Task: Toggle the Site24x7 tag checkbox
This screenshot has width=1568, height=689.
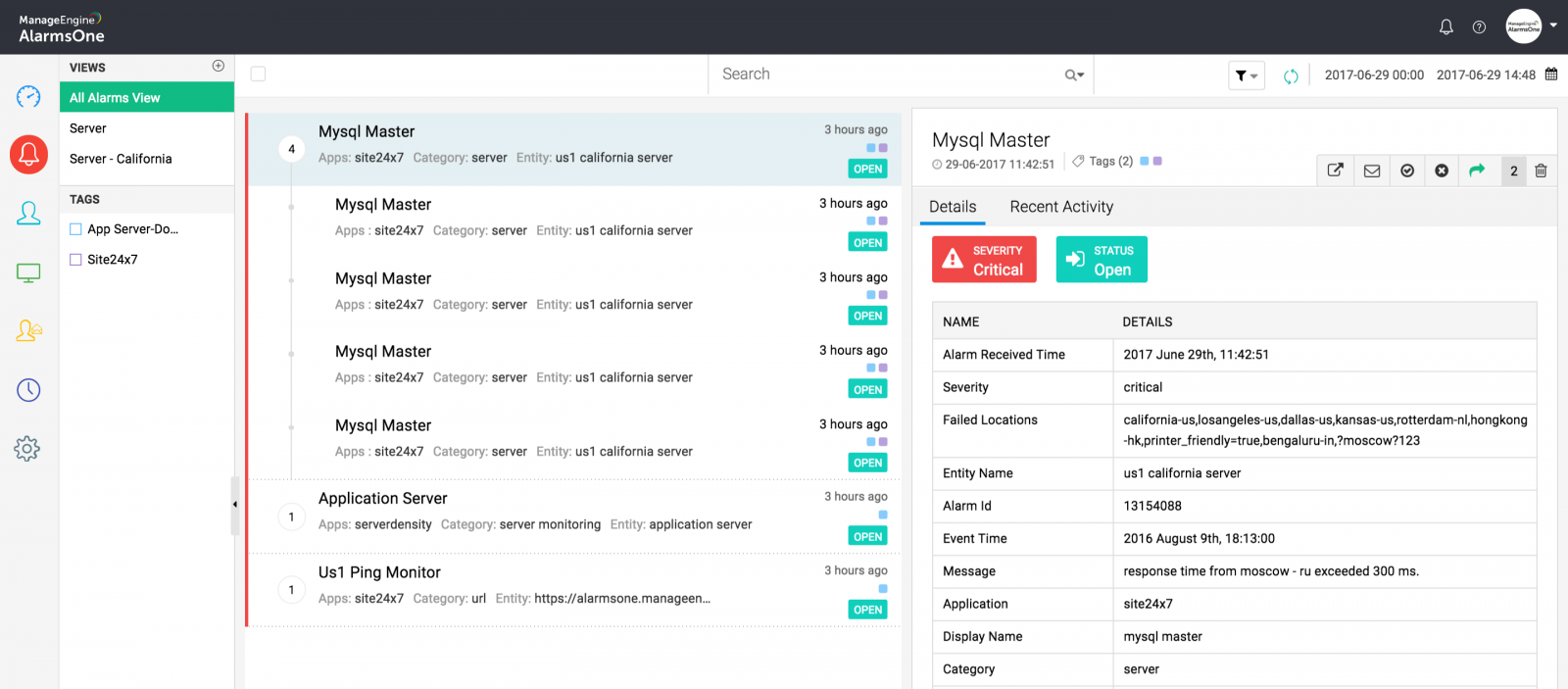Action: [x=75, y=260]
